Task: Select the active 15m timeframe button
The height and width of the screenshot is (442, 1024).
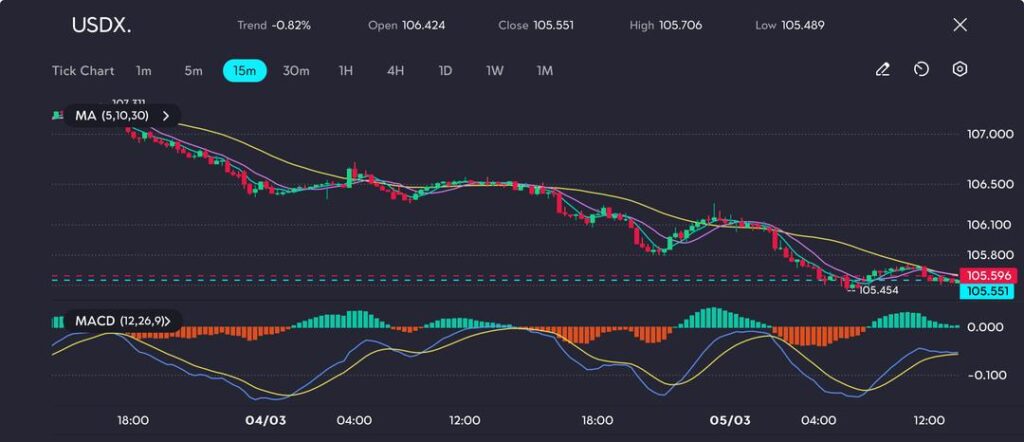Action: 244,71
